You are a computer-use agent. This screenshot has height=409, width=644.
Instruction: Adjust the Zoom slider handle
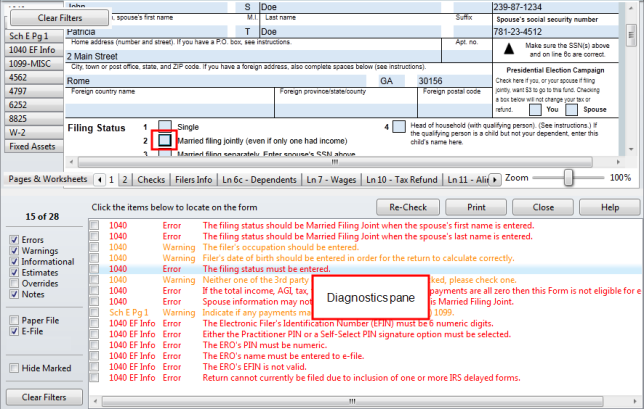pos(568,178)
